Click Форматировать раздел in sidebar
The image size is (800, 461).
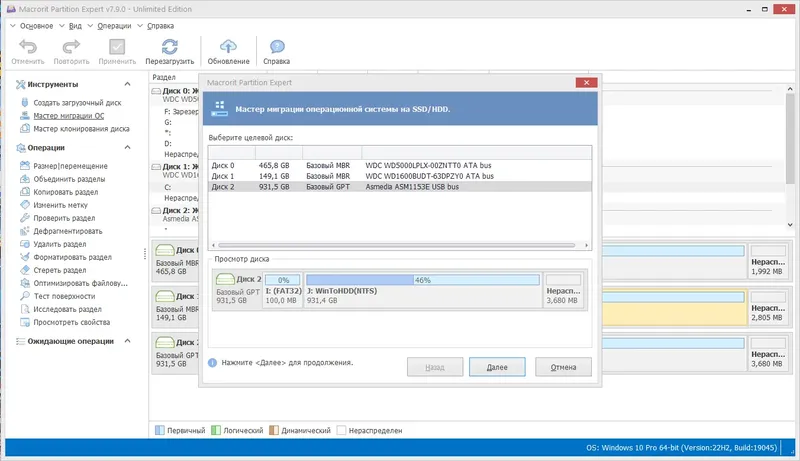pos(72,257)
